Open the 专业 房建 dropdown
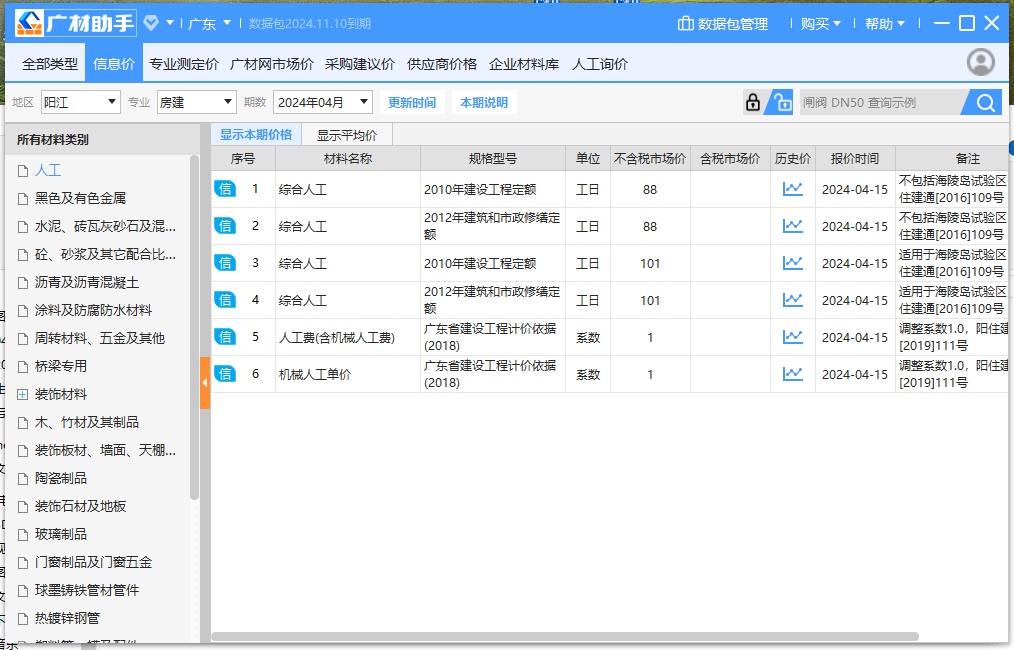1014x650 pixels. pos(197,102)
